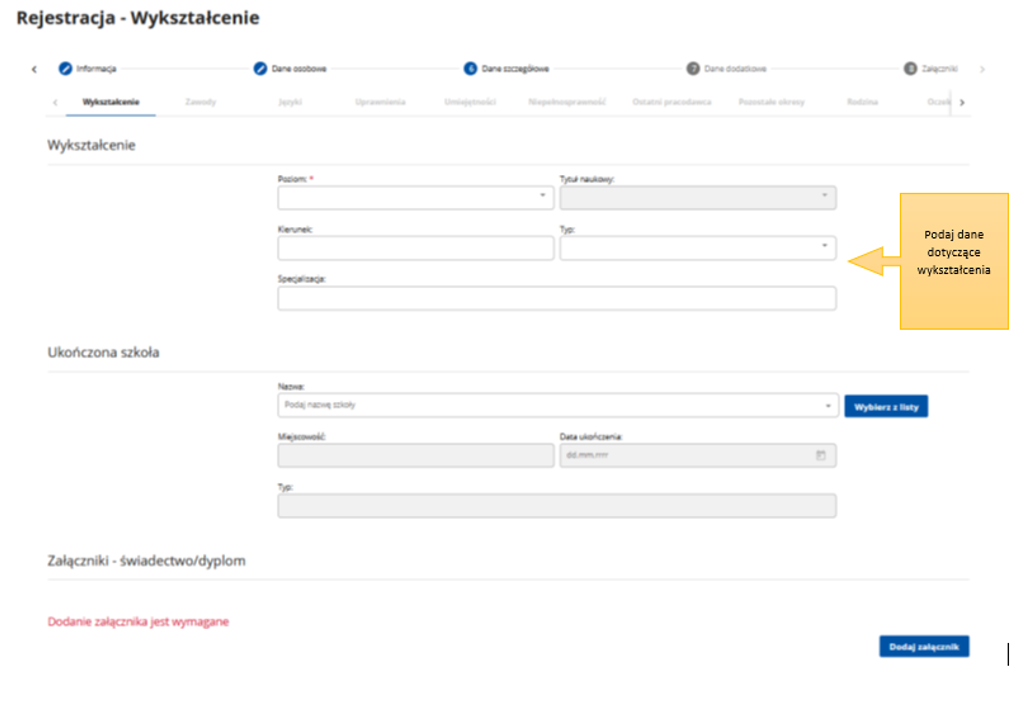Focus the Specjalizacja input field
Screen dimensions: 1031x702
(x=556, y=298)
